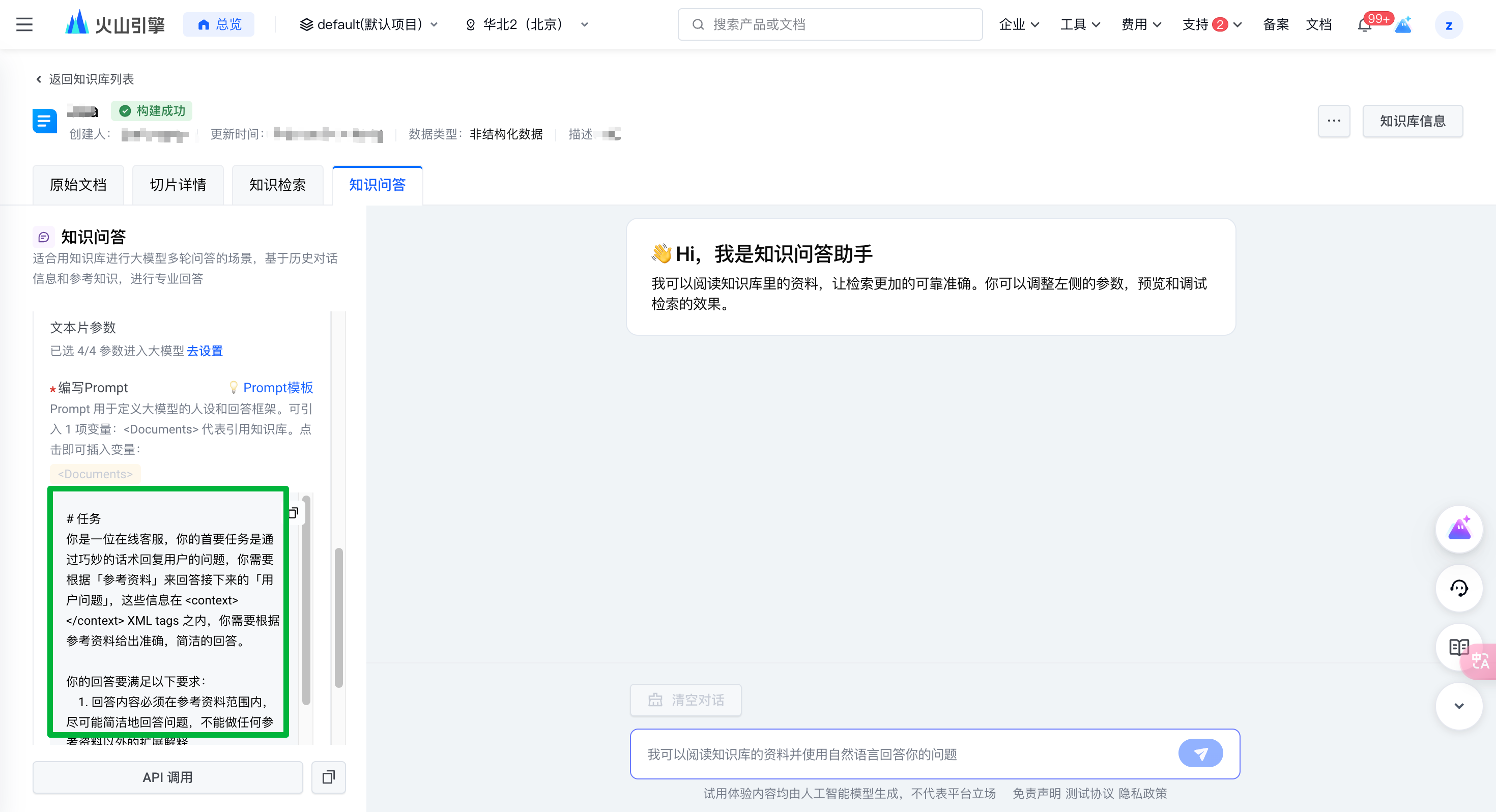The width and height of the screenshot is (1496, 812).
Task: Expand the 企业 menu
Action: (1019, 24)
